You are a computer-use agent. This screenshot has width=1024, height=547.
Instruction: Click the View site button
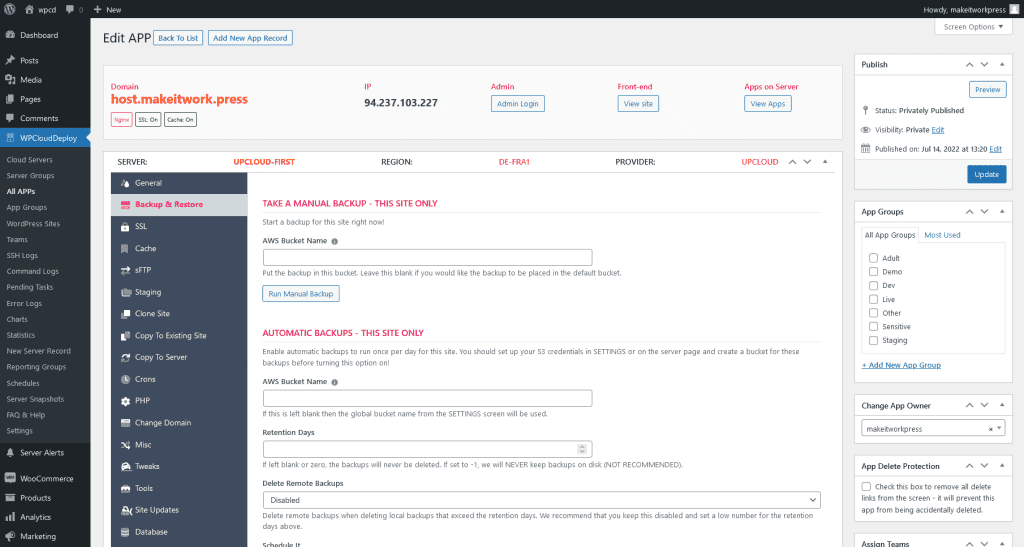[x=638, y=104]
